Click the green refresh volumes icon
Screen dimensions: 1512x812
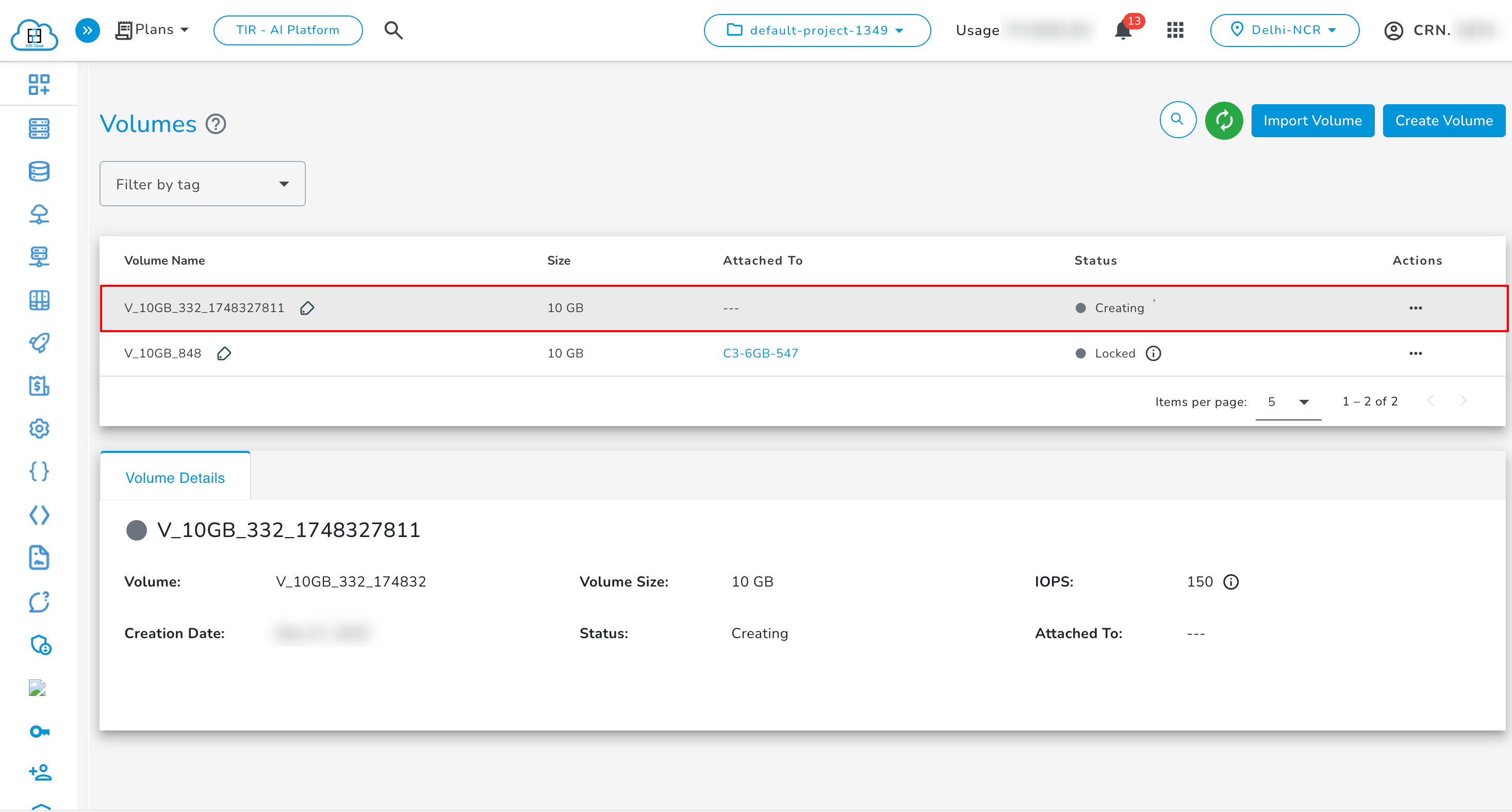click(1223, 120)
